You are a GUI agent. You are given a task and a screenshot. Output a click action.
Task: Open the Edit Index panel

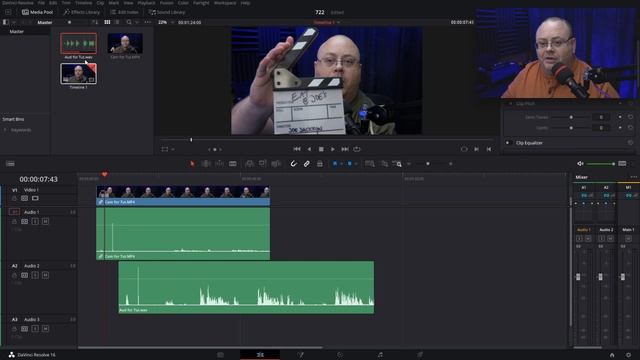coord(124,12)
